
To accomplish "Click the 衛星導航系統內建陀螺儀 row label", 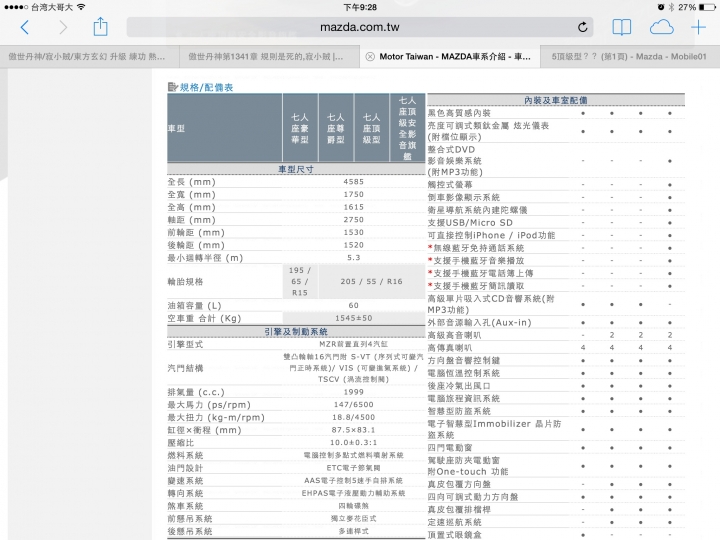I will 478,210.
